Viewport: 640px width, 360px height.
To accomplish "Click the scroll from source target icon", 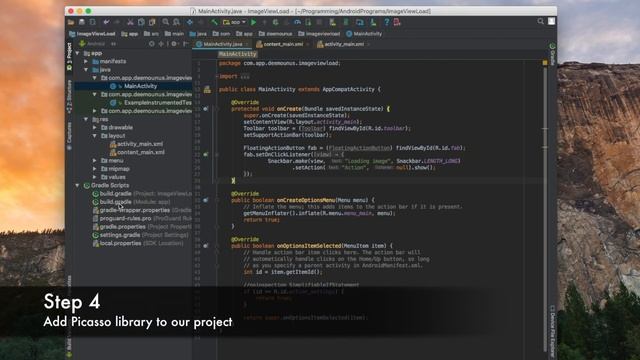I will [x=152, y=44].
